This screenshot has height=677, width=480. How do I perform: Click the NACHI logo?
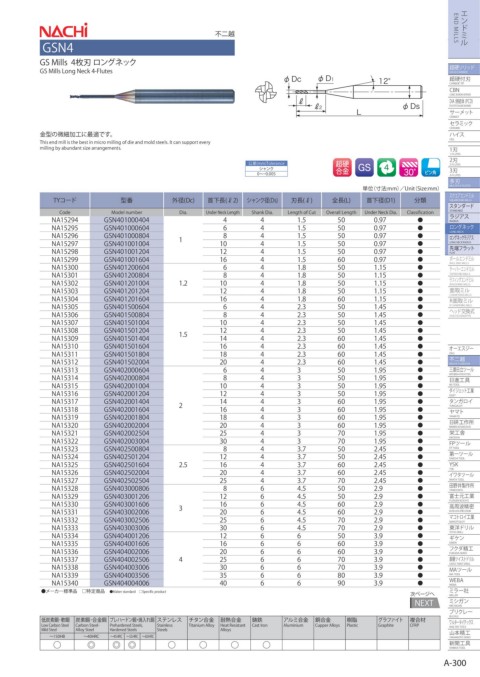63,31
